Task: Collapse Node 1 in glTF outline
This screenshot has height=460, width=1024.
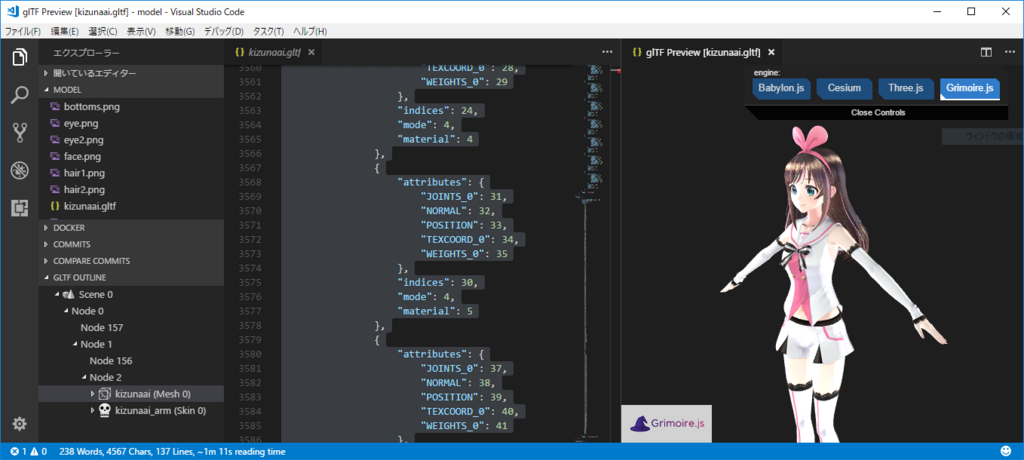Action: 75,344
